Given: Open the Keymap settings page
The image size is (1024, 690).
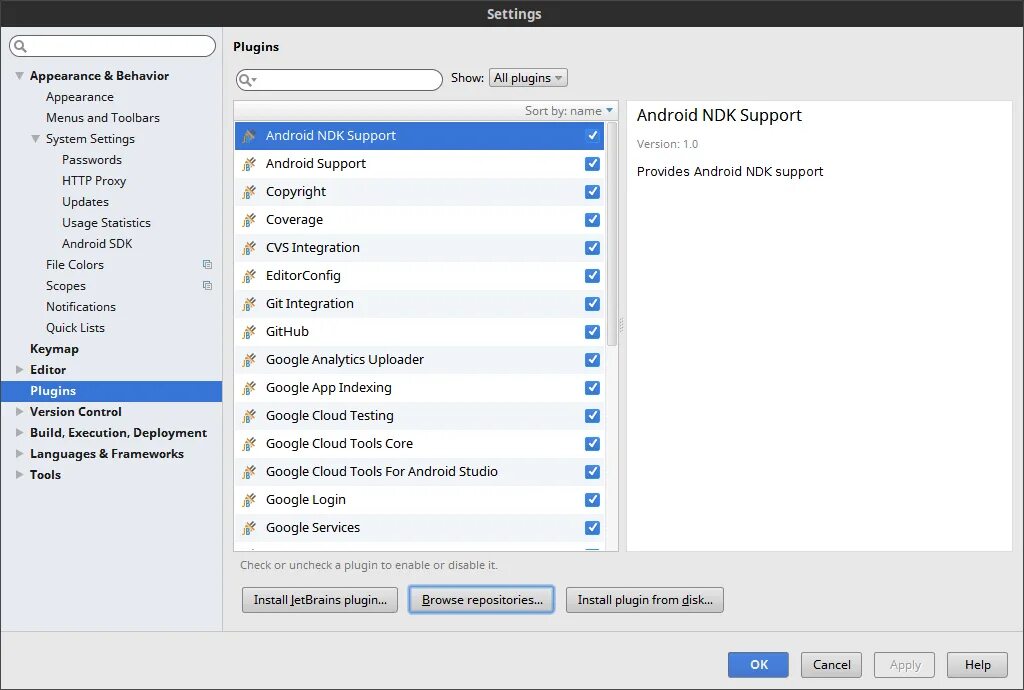Looking at the screenshot, I should tap(54, 349).
